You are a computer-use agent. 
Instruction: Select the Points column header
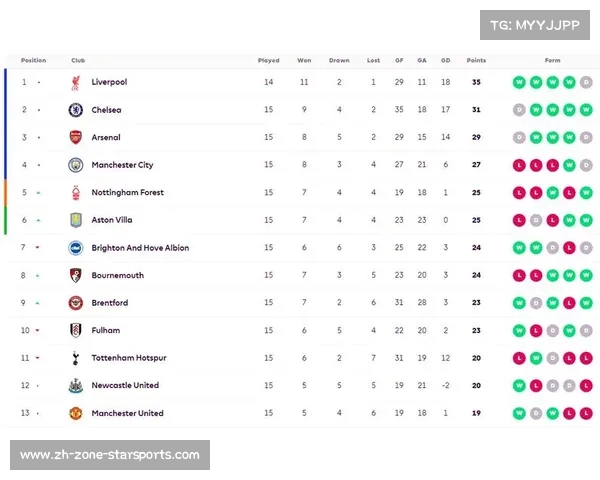pos(476,60)
